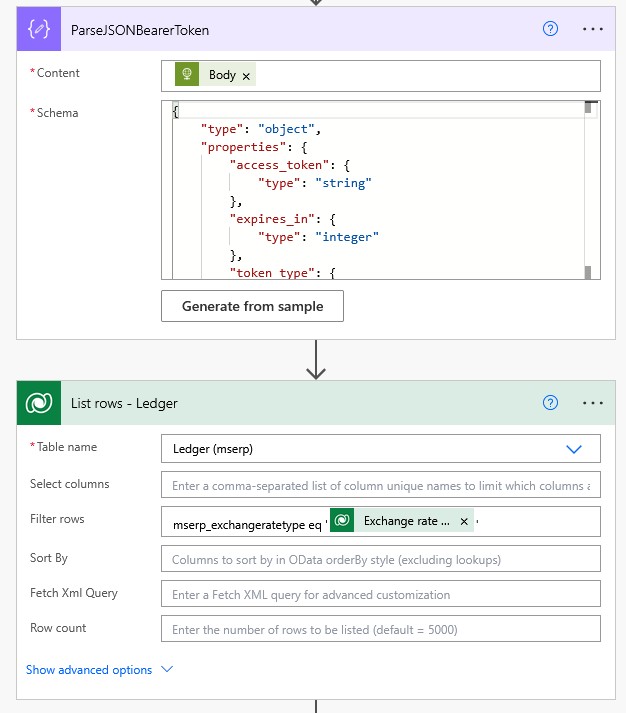This screenshot has height=713, width=626.
Task: Open the List rows - Ledger ellipsis menu
Action: (x=593, y=403)
